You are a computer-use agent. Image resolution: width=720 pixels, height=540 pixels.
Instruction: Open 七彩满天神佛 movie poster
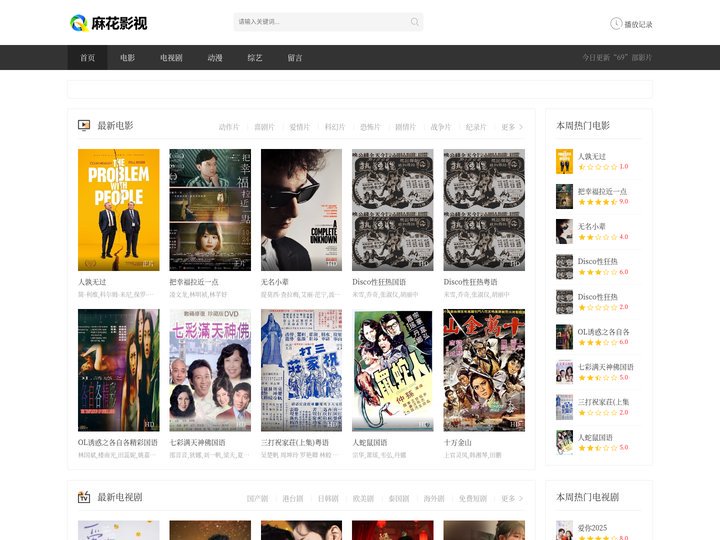tap(210, 370)
